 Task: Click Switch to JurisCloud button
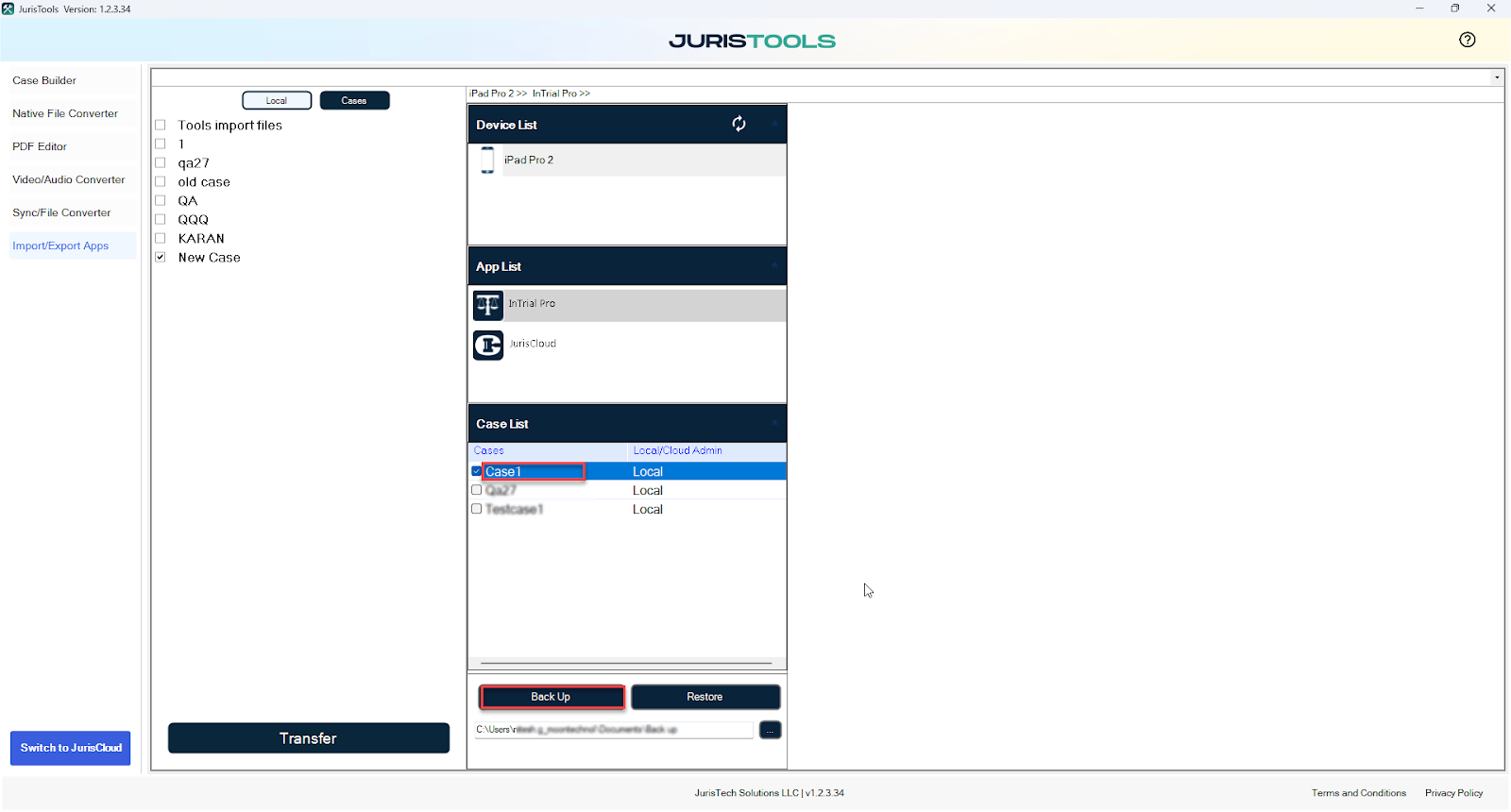[71, 748]
